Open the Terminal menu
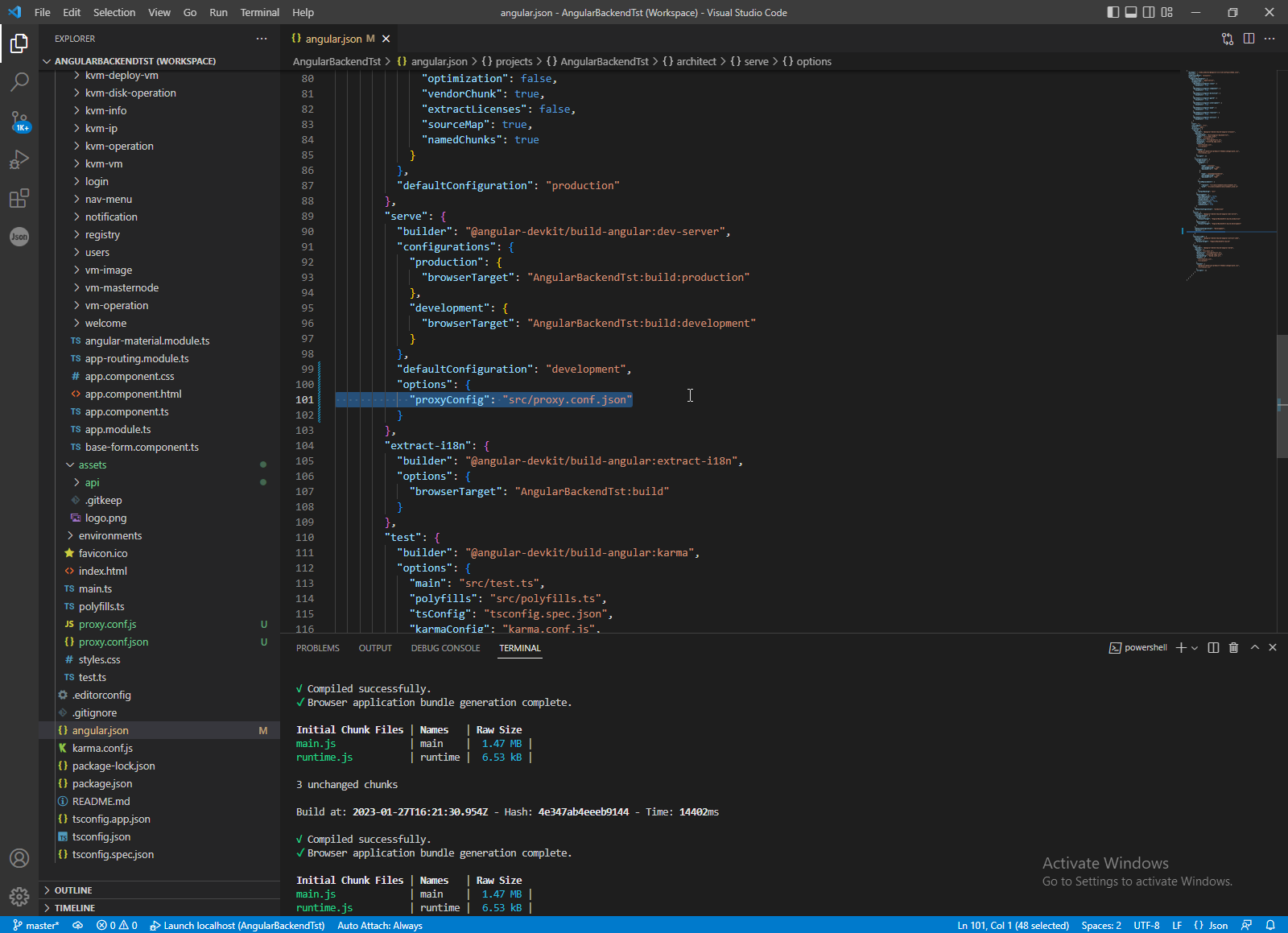 pos(259,12)
